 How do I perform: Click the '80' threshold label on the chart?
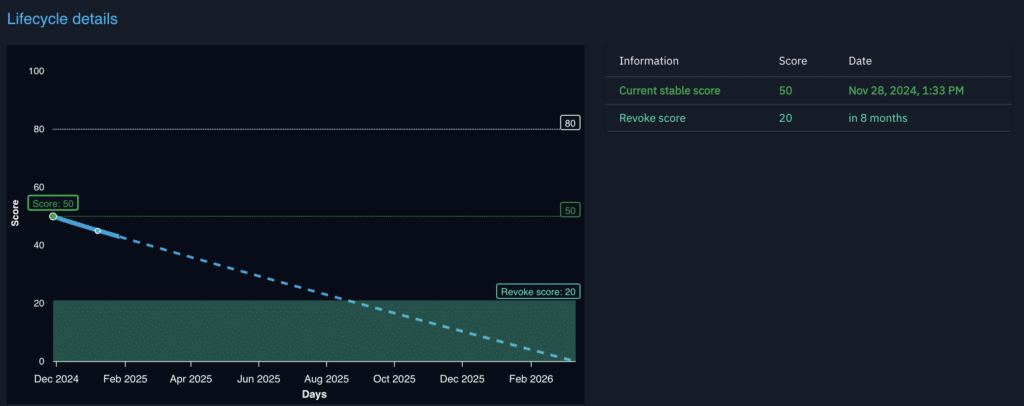[570, 124]
